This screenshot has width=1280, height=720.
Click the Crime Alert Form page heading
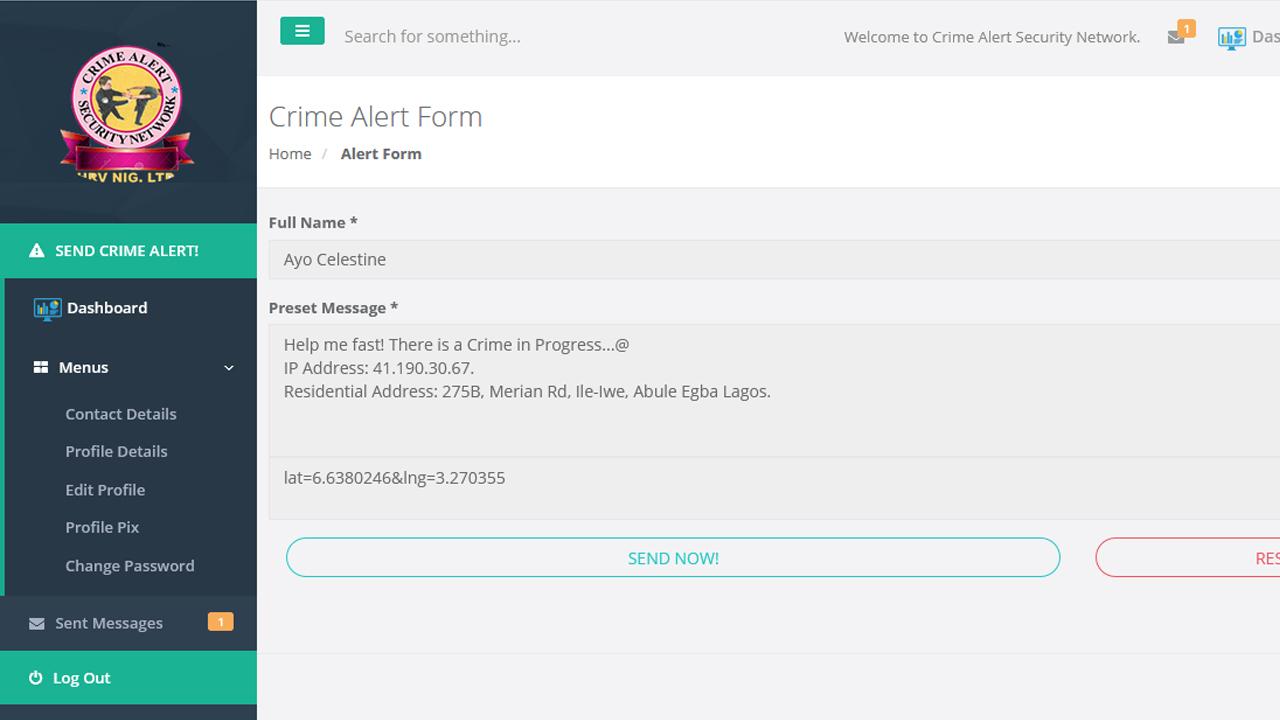376,117
